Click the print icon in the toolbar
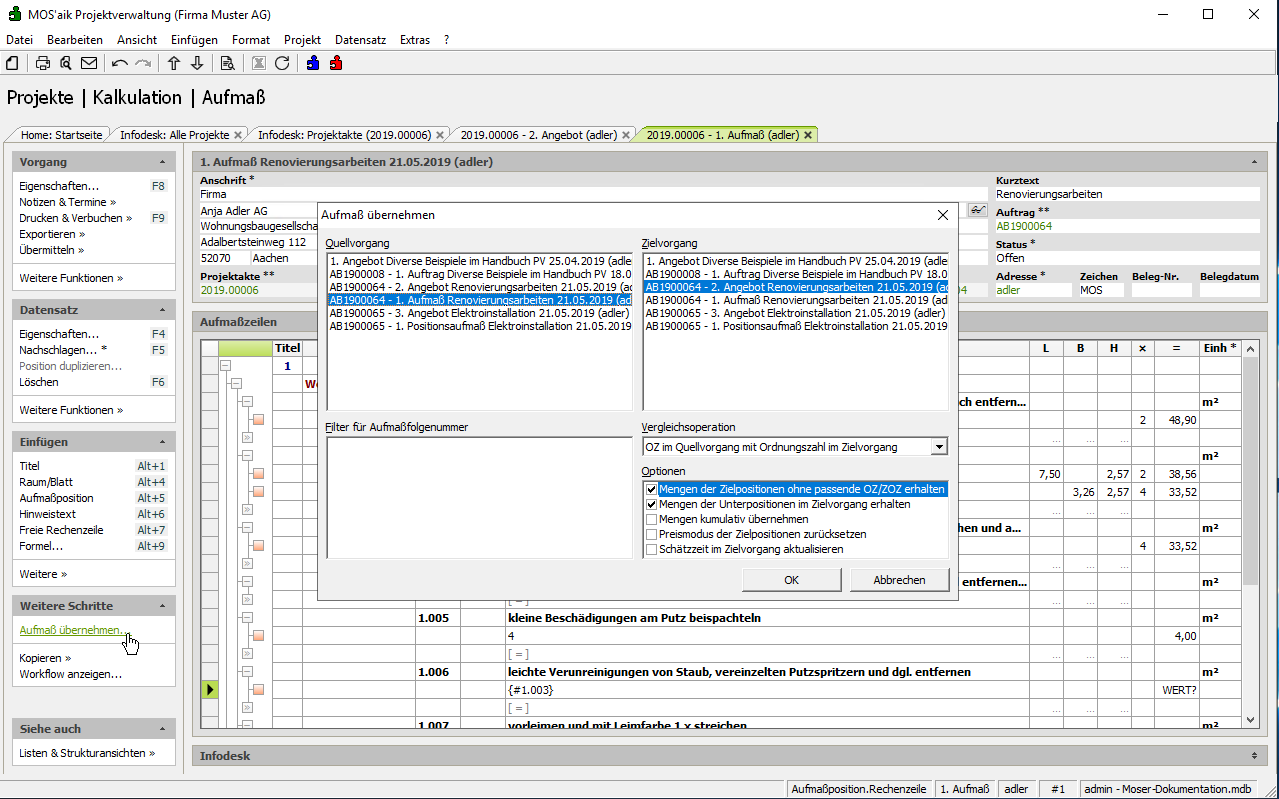This screenshot has width=1279, height=799. 43,63
